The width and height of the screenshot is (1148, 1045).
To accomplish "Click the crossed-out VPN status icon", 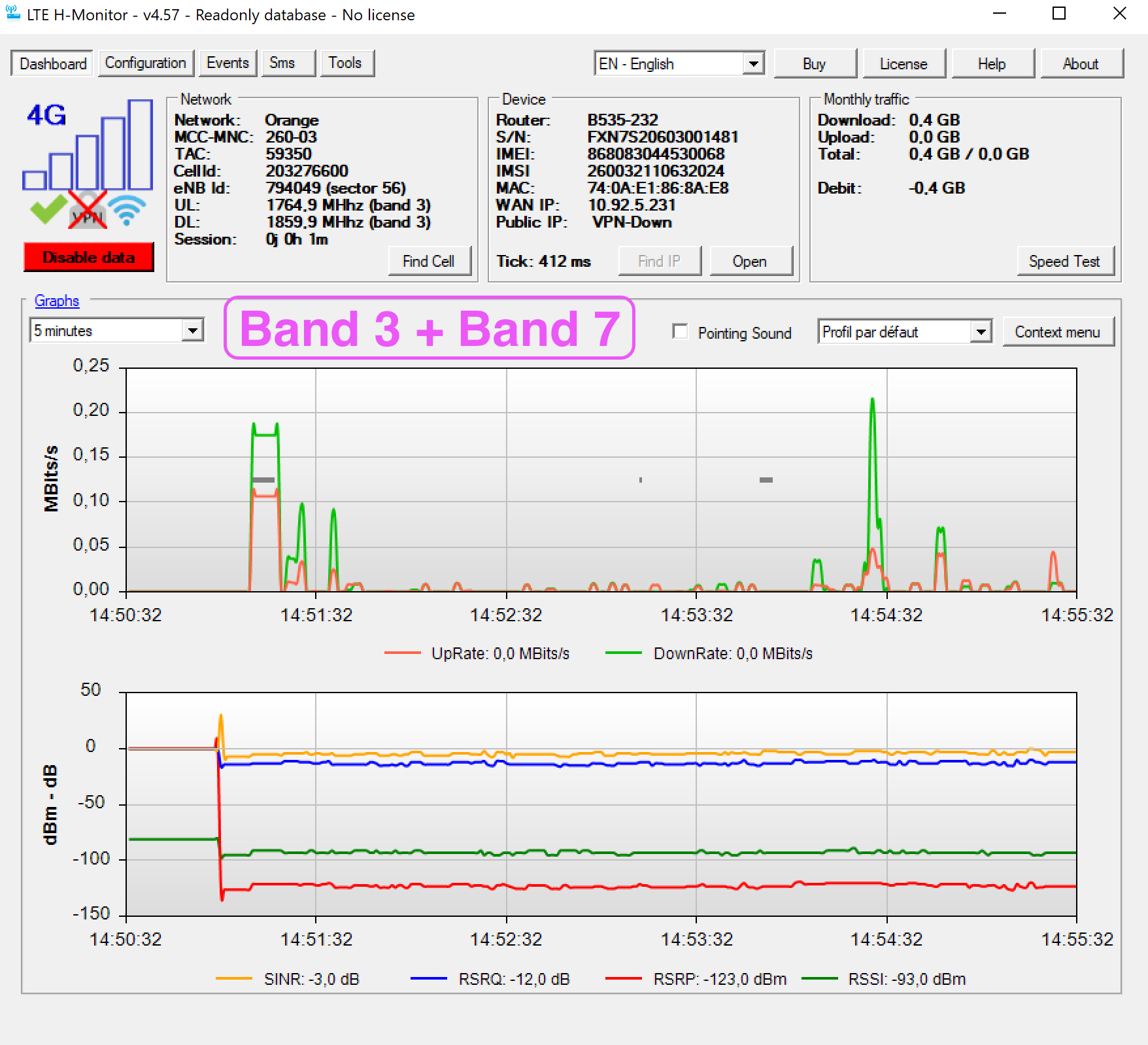I will pos(88,210).
